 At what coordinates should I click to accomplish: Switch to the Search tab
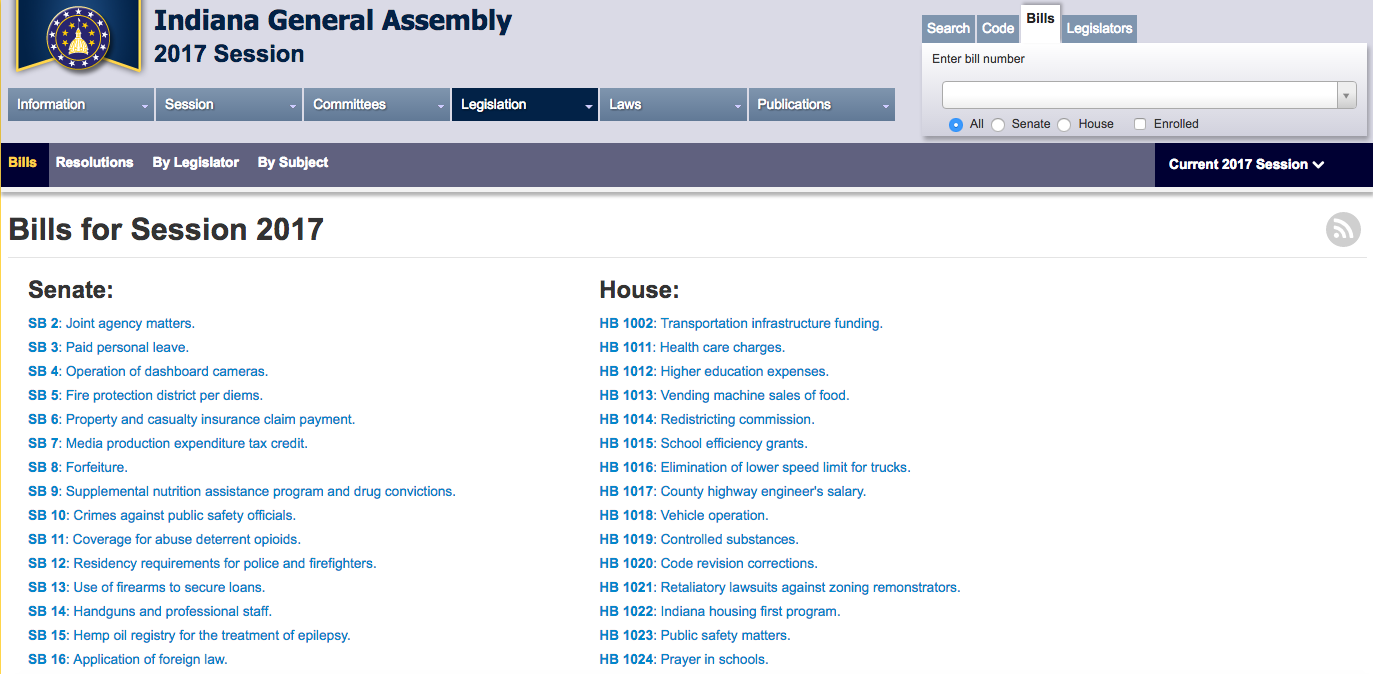[x=948, y=29]
